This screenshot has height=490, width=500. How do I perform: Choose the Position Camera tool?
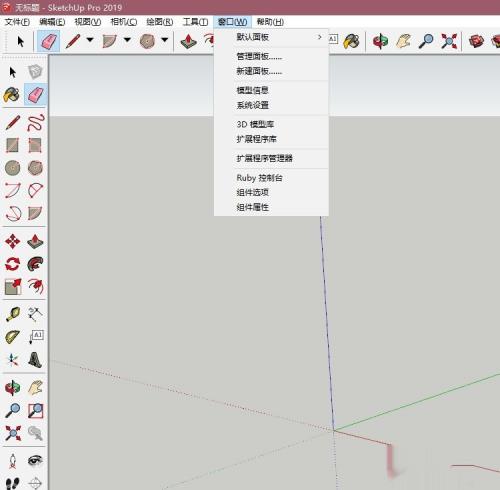click(x=13, y=461)
